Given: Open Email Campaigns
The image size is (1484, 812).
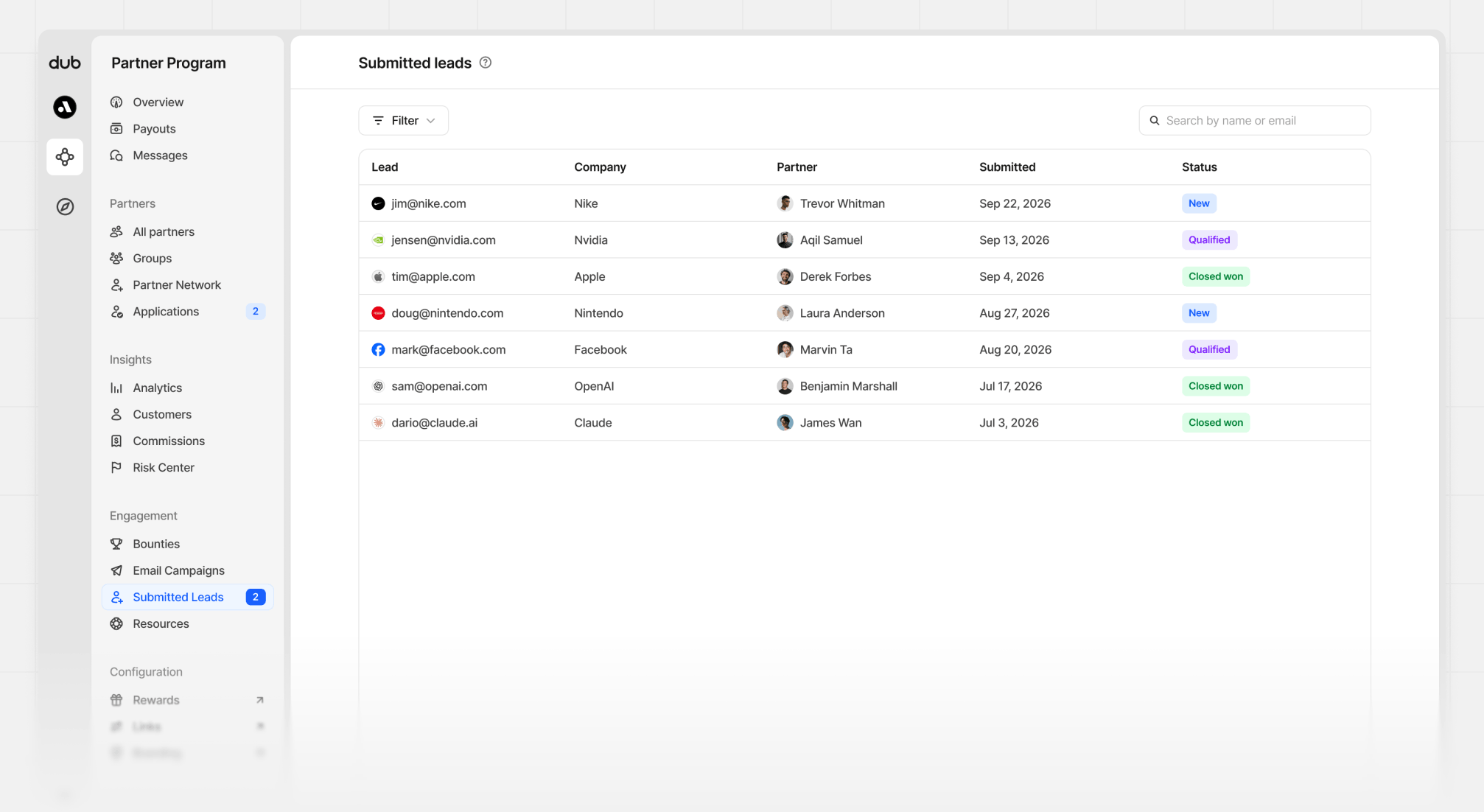Looking at the screenshot, I should (x=188, y=571).
